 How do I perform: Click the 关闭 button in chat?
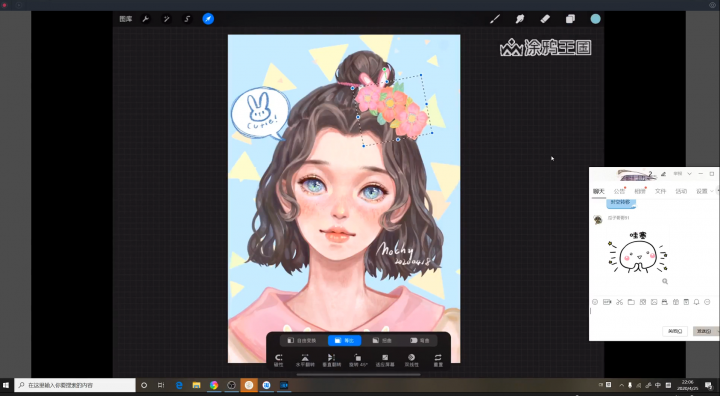675,331
